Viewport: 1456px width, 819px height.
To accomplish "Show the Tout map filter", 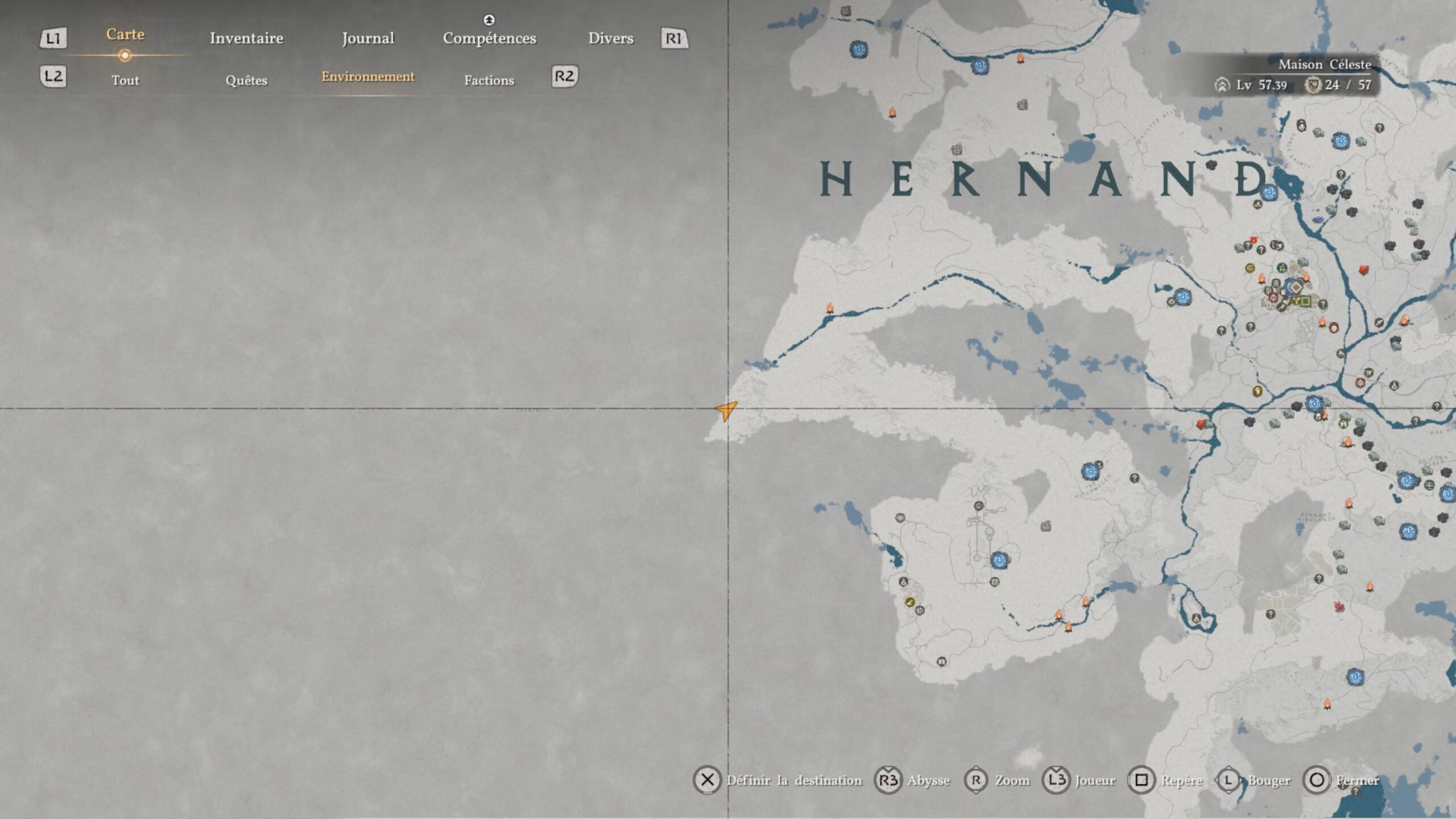I will click(125, 80).
